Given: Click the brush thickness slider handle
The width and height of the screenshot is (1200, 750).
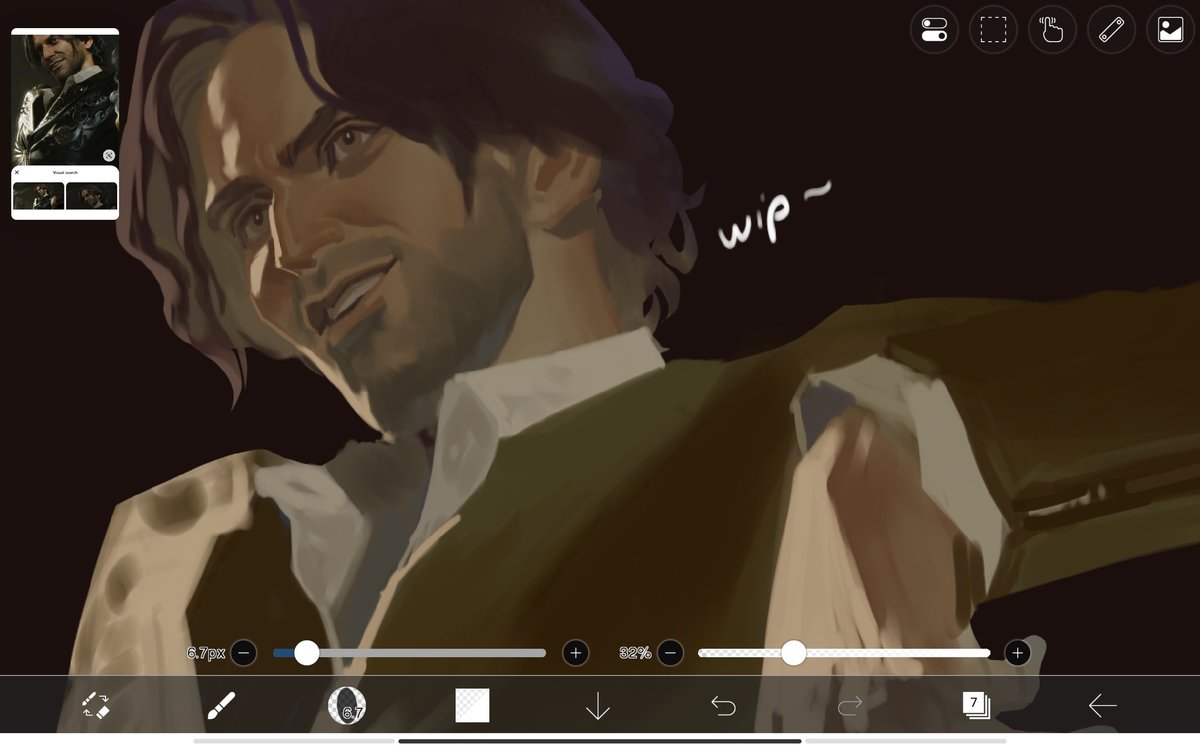Looking at the screenshot, I should point(307,653).
